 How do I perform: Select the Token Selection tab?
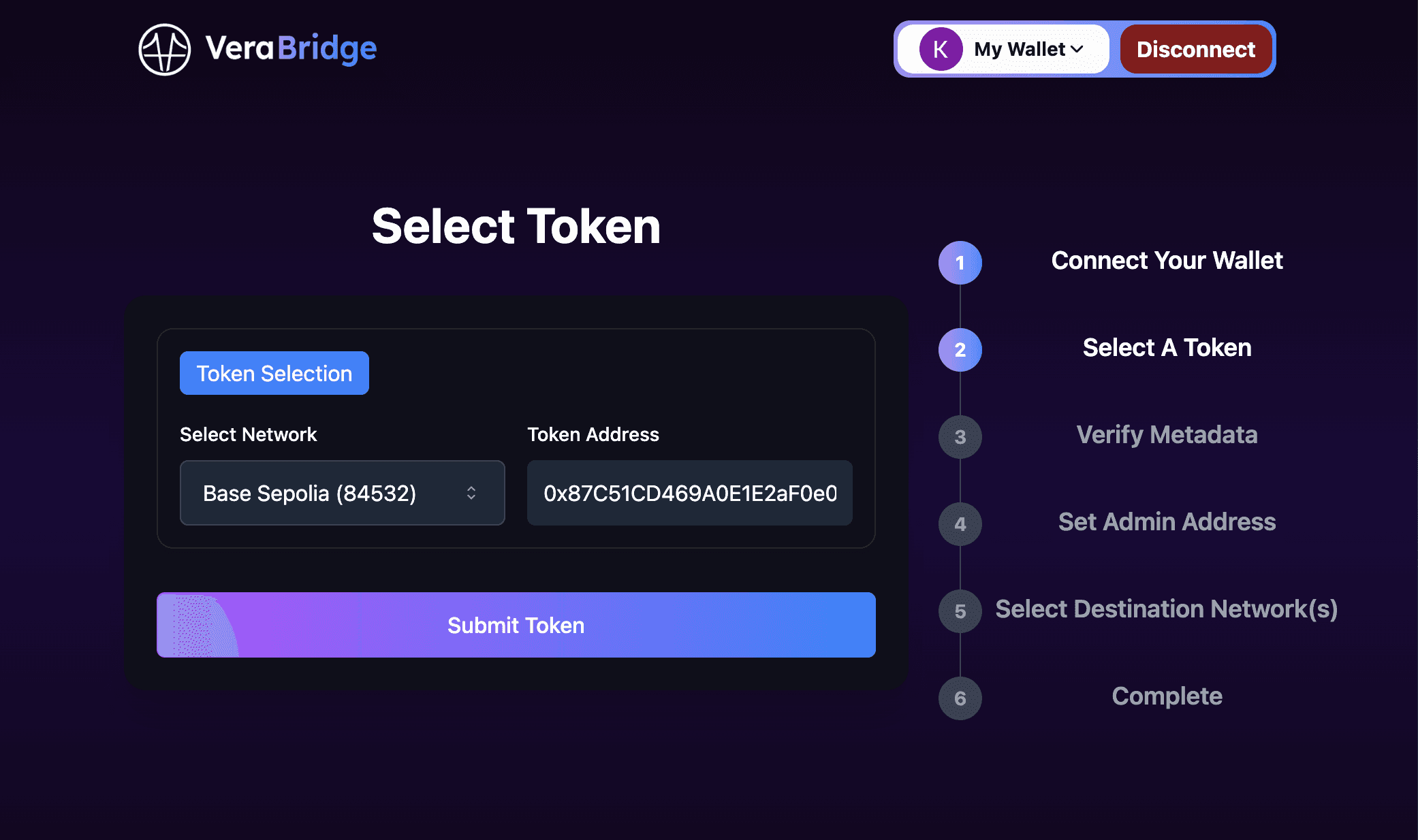point(274,373)
